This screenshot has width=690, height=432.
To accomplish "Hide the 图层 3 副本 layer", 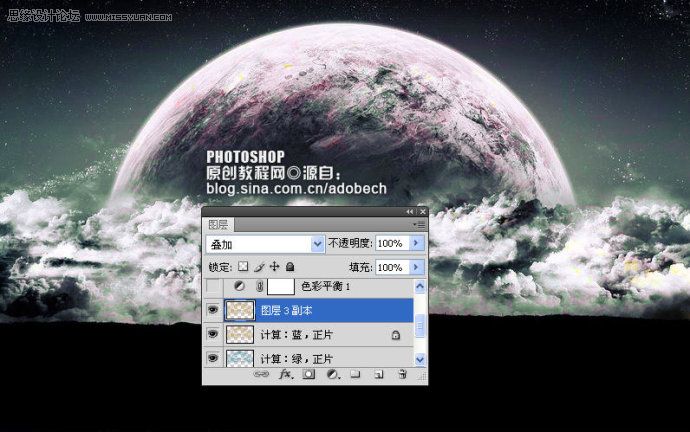I will click(x=213, y=310).
